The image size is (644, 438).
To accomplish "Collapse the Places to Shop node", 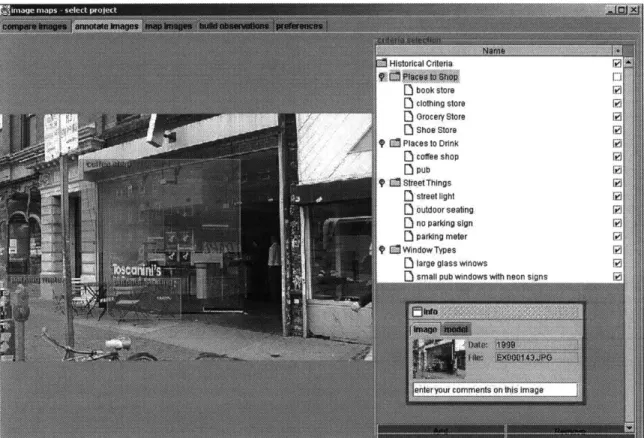I will 382,77.
